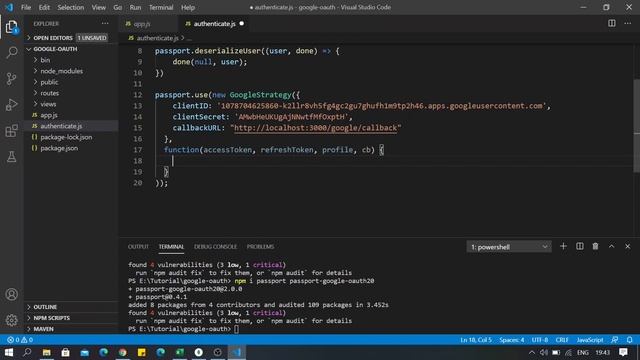Switch to the Output panel tab
The image size is (640, 360).
tap(138, 247)
